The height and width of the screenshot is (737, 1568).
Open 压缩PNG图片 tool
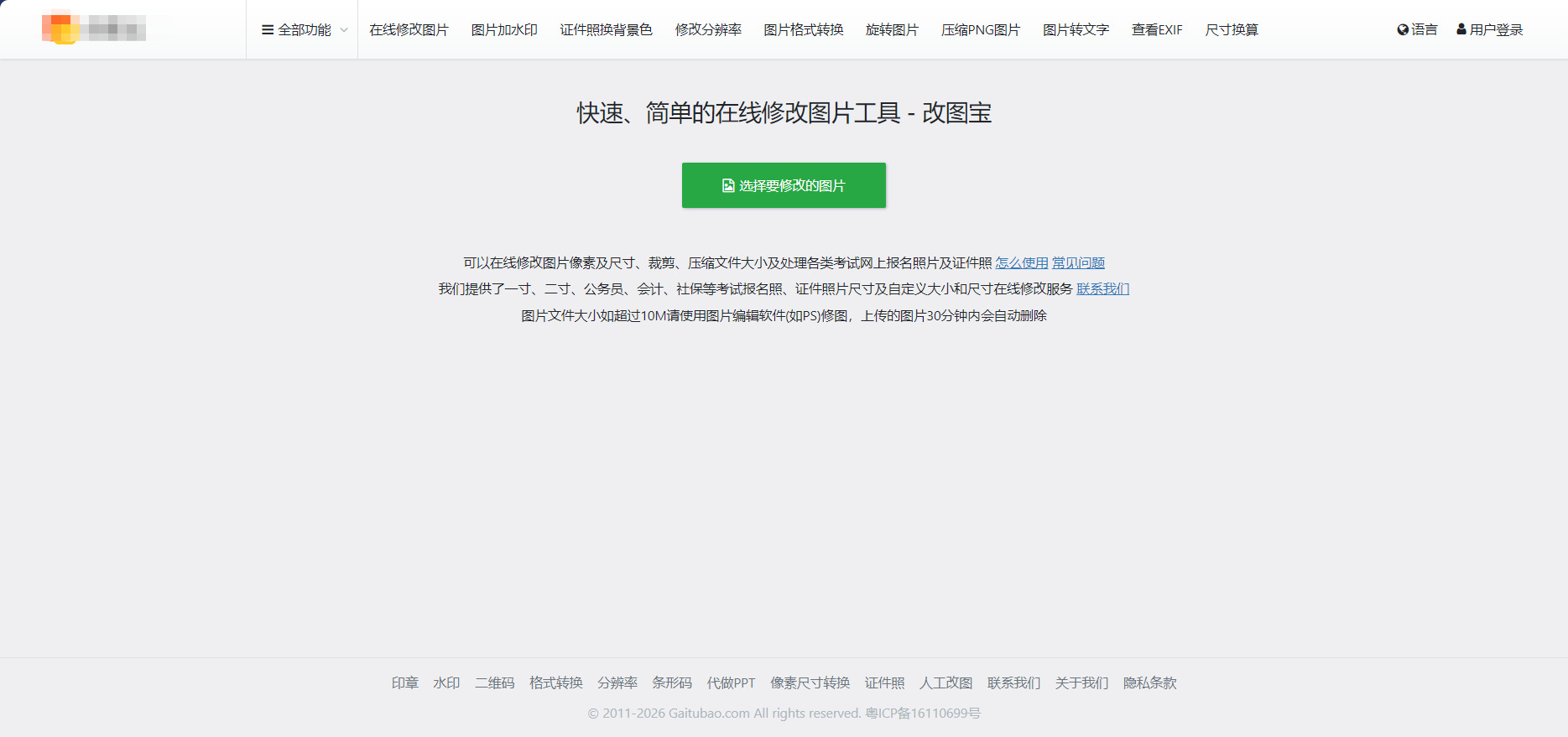[x=981, y=30]
